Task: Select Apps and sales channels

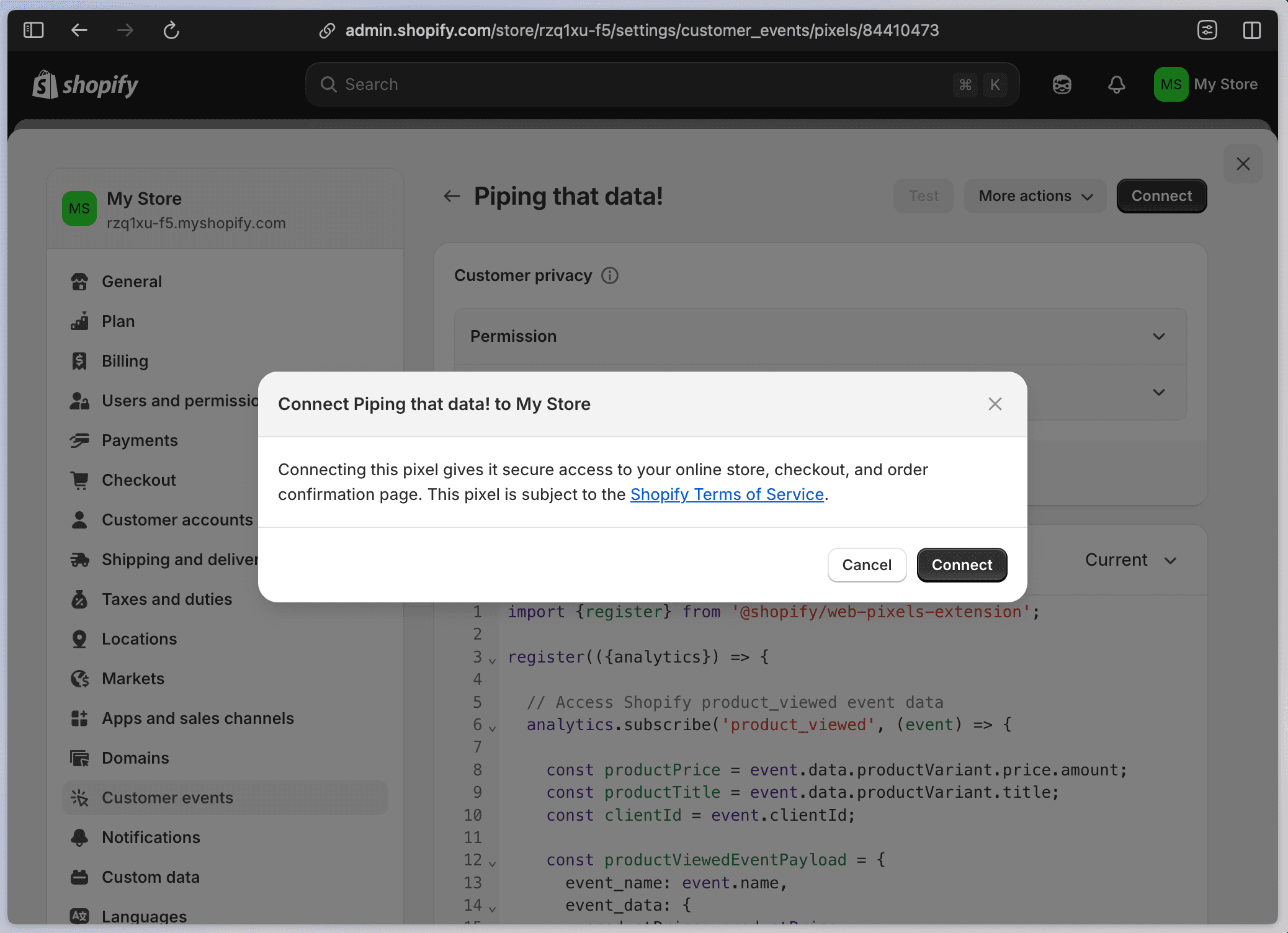Action: 197,718
